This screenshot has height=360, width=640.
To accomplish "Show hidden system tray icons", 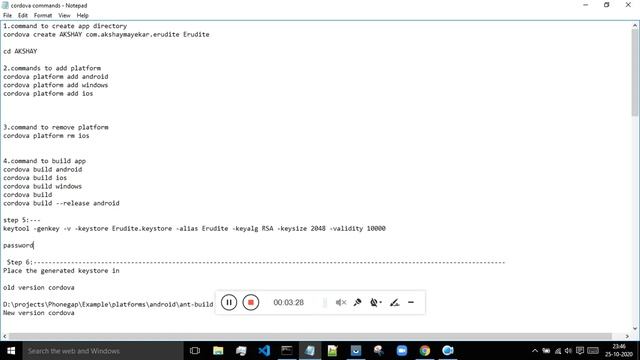I will [x=535, y=351].
